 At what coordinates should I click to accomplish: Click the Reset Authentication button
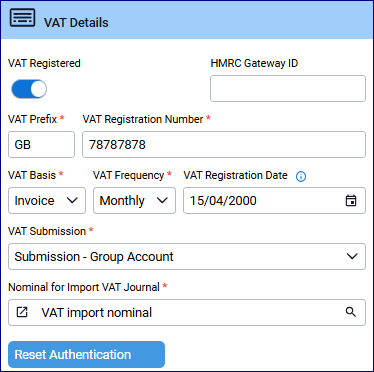pos(86,354)
